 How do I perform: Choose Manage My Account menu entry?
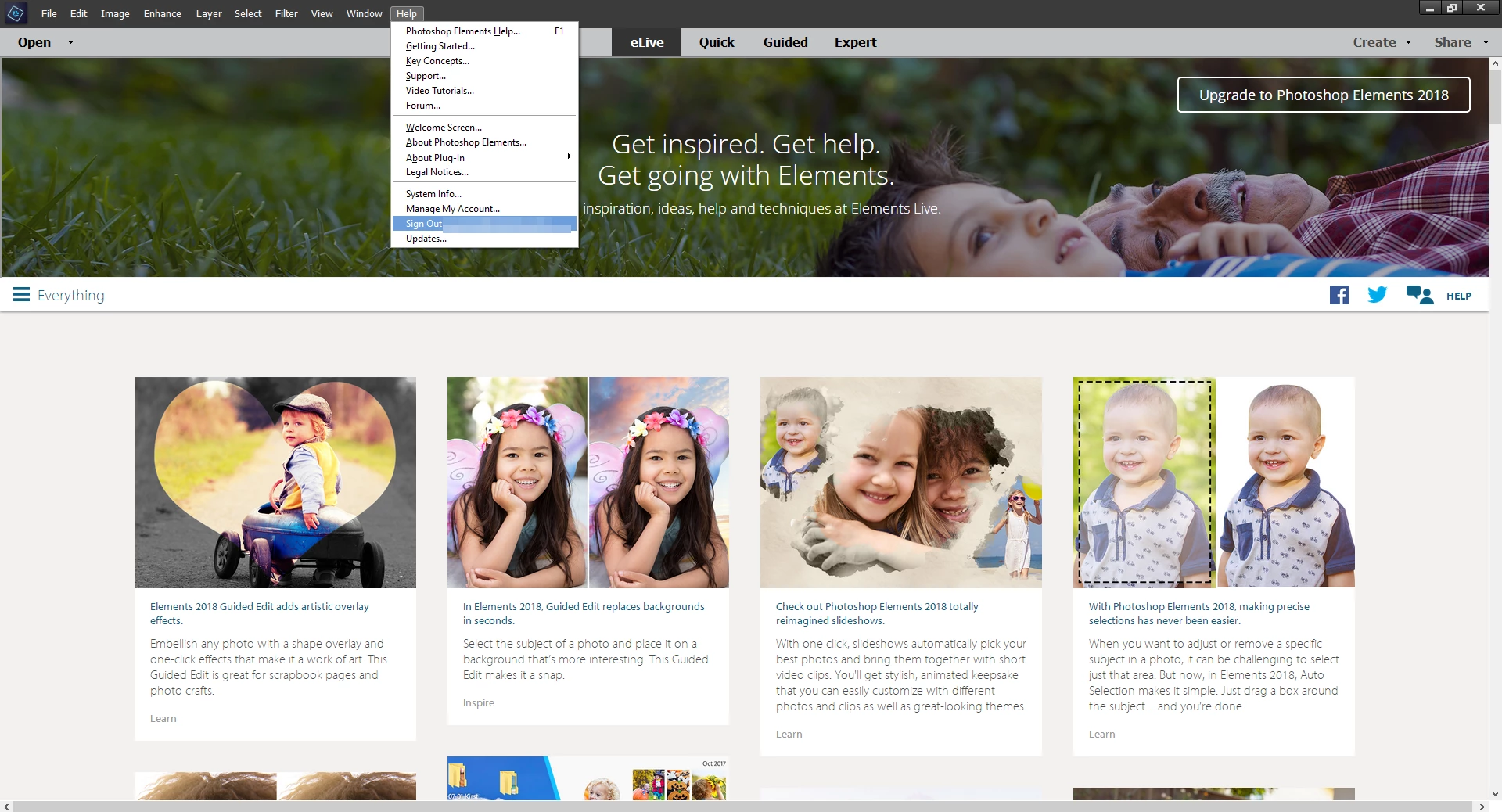click(x=484, y=209)
